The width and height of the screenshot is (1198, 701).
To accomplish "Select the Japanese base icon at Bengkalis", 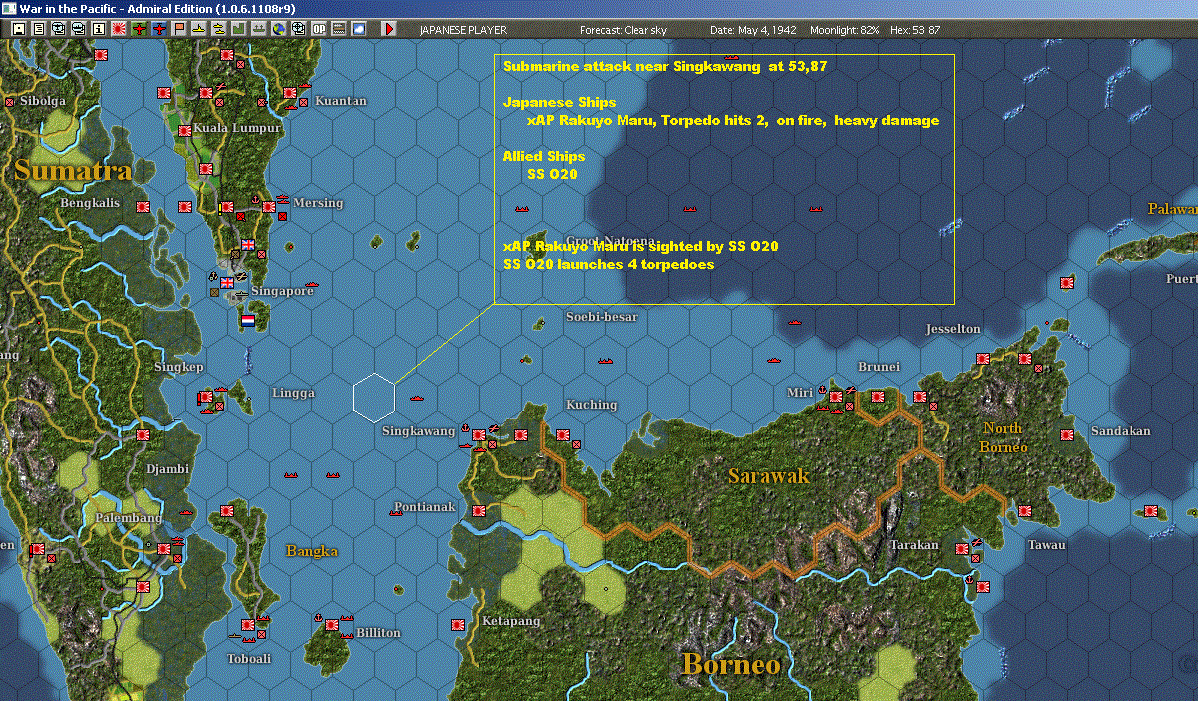I will click(143, 207).
